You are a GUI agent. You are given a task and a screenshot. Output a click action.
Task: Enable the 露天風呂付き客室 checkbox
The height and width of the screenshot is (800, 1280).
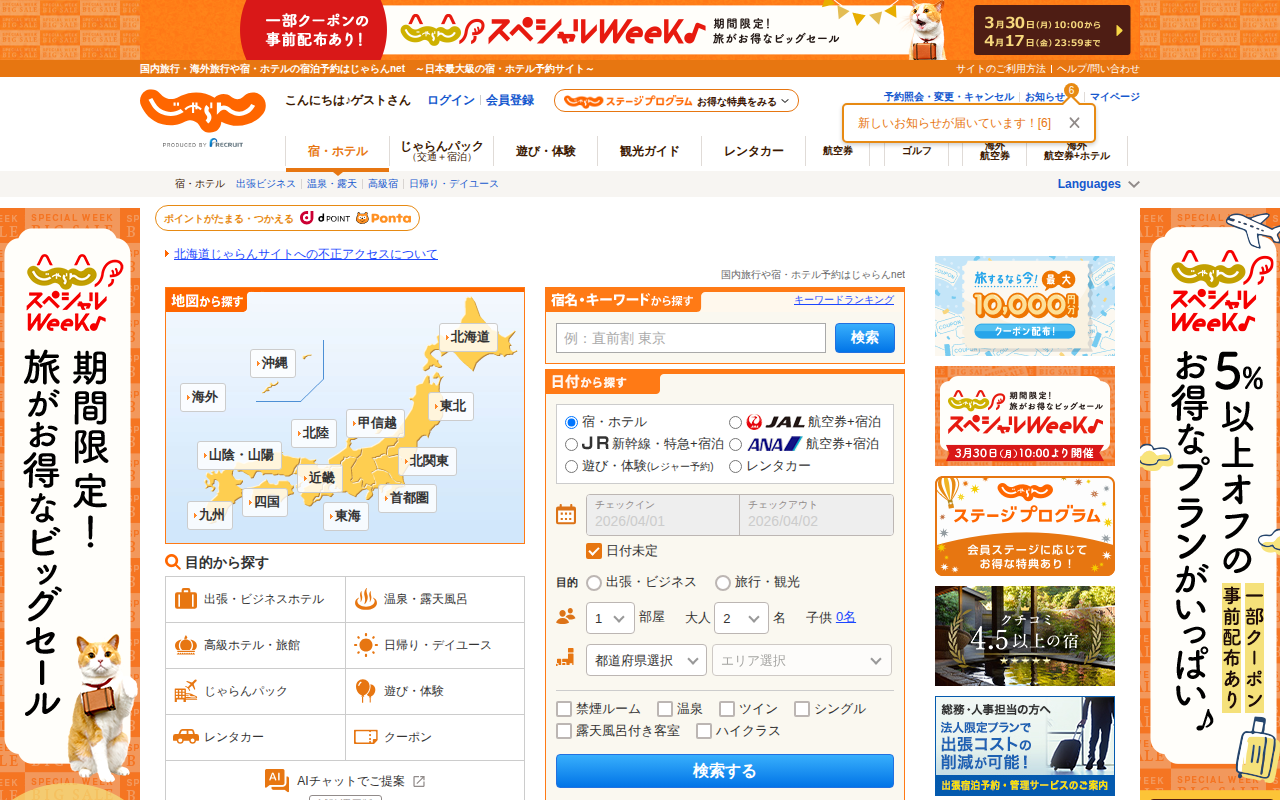point(564,731)
